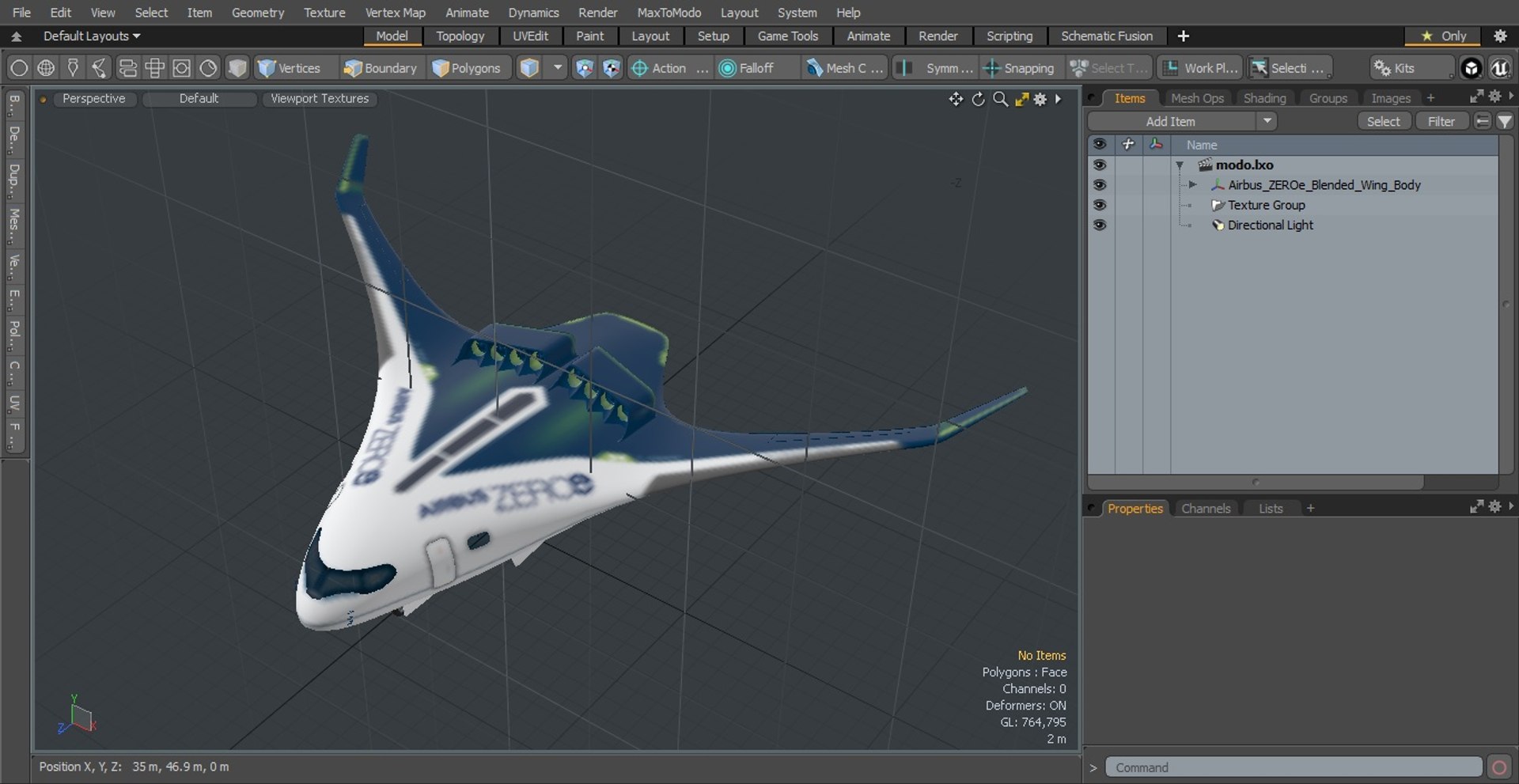Click the list options icon beside Filter
The height and width of the screenshot is (784, 1519).
tap(1483, 121)
